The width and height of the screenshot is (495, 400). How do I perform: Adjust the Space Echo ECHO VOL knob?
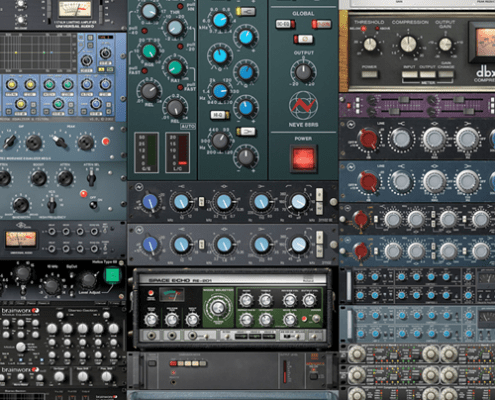tap(290, 320)
